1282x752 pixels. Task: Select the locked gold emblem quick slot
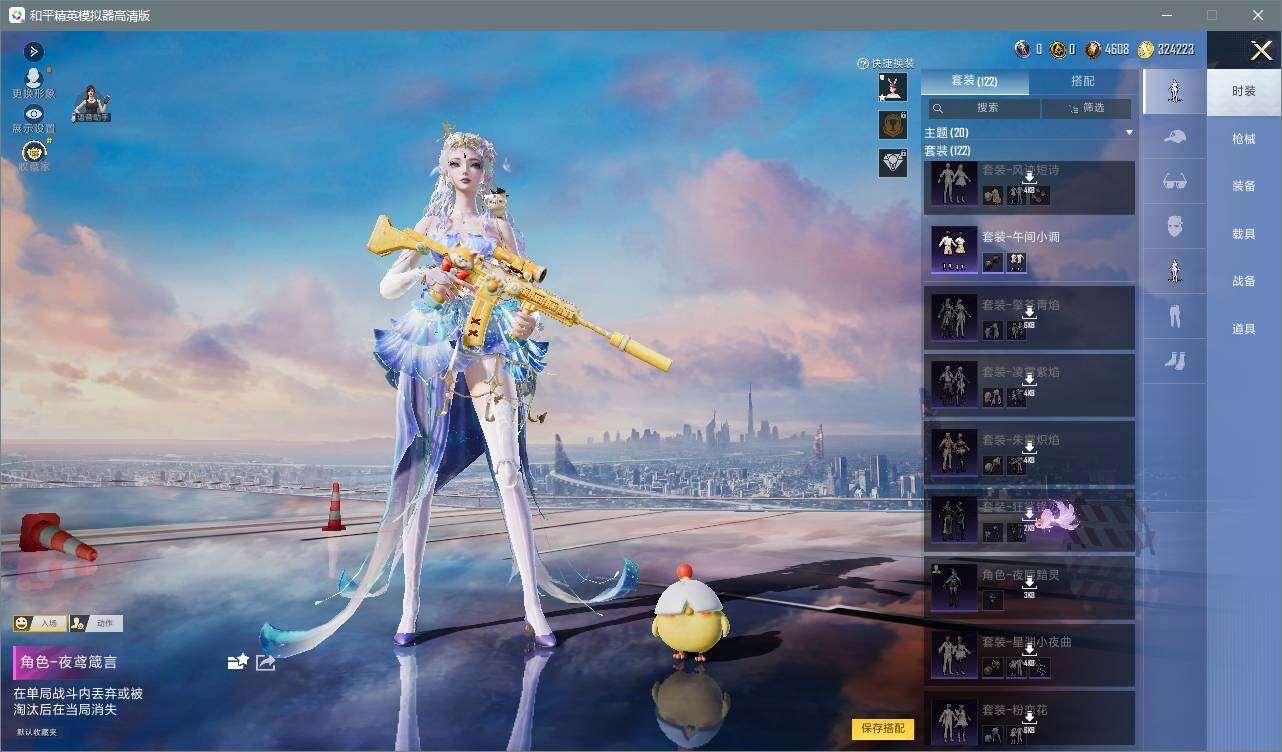pos(892,125)
